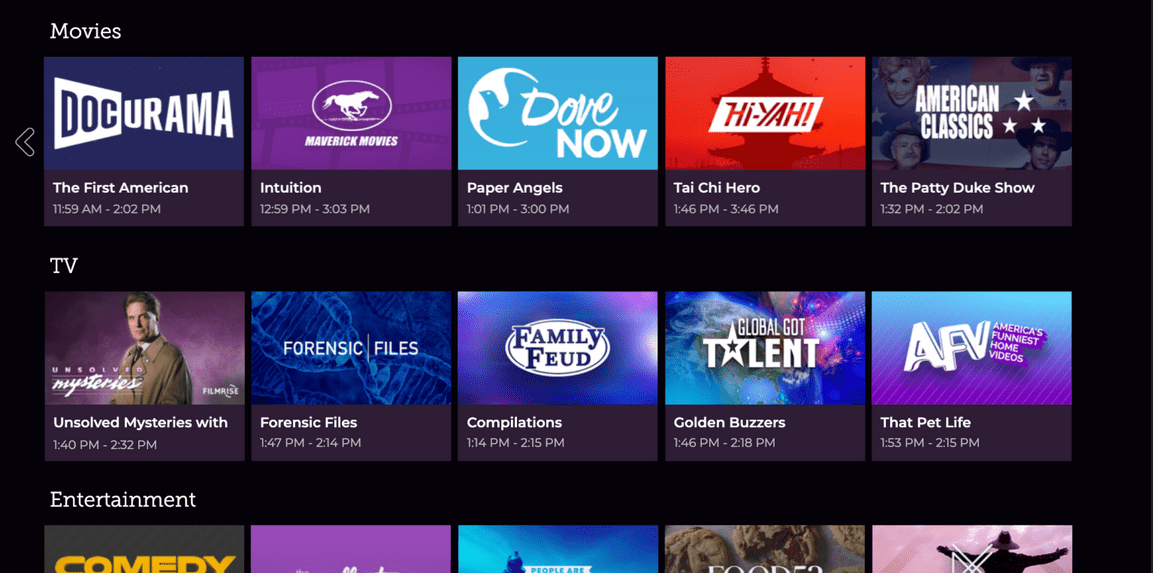Viewport: 1153px width, 573px height.
Task: Select 'Unsolved Mysteries with' program title
Action: (140, 423)
